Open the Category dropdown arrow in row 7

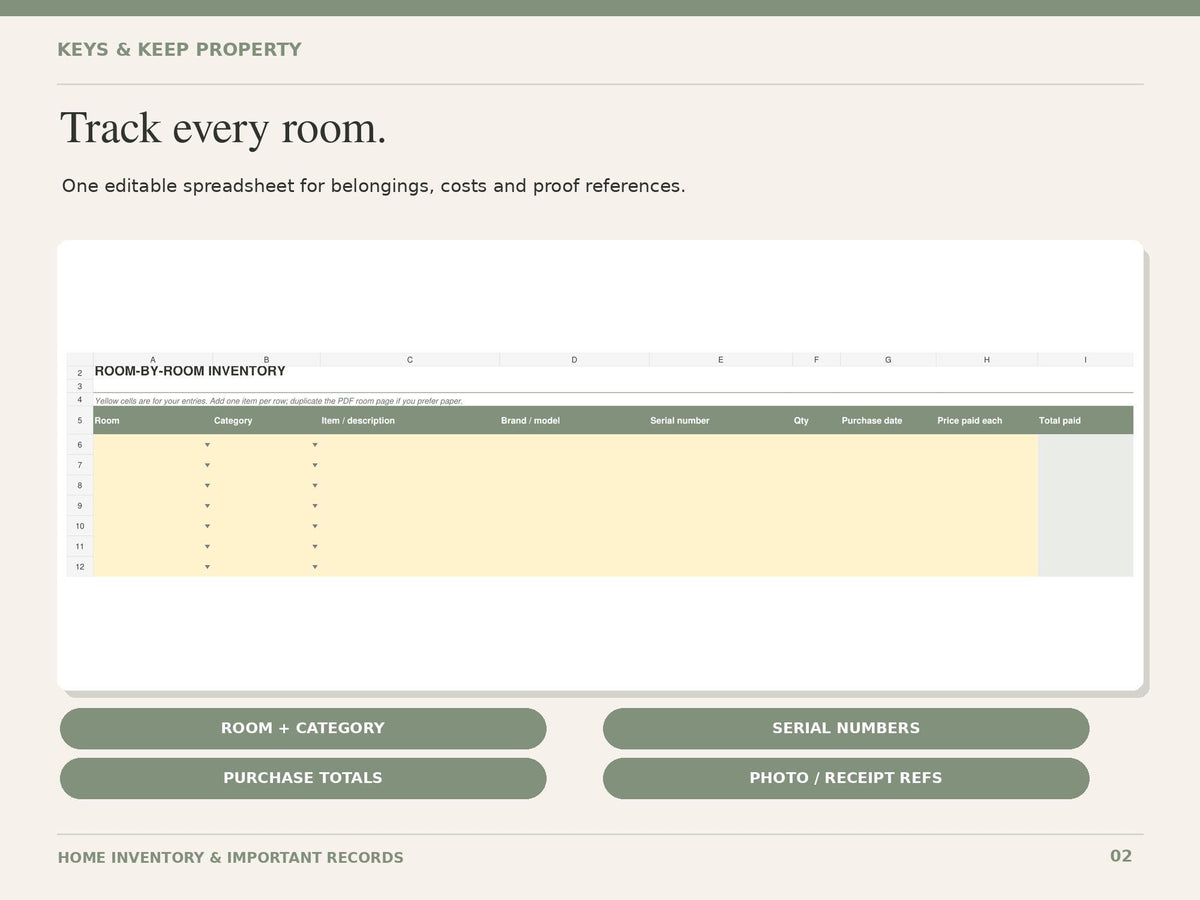[314, 465]
